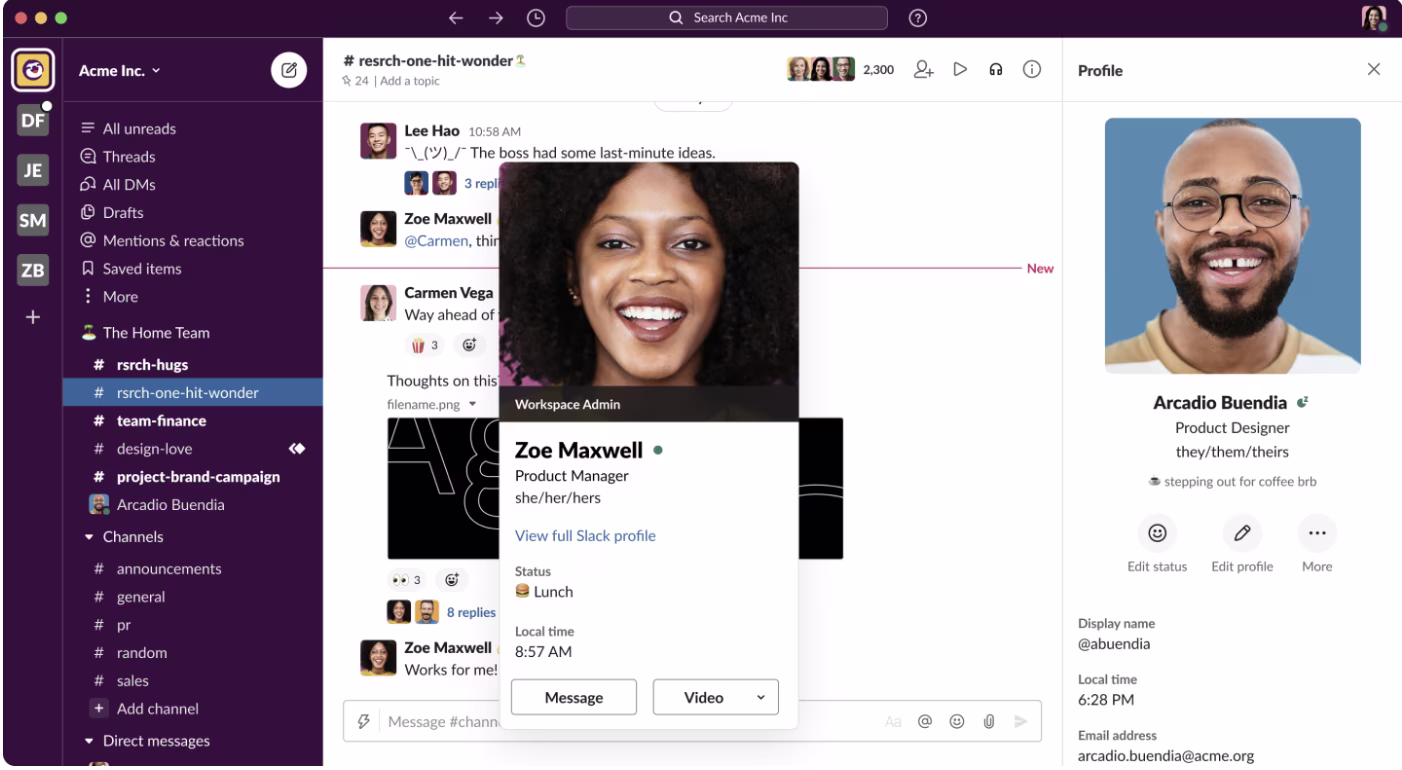Toggle the popcorn reaction with 3
Screen dimensions: 1402x770
425,345
